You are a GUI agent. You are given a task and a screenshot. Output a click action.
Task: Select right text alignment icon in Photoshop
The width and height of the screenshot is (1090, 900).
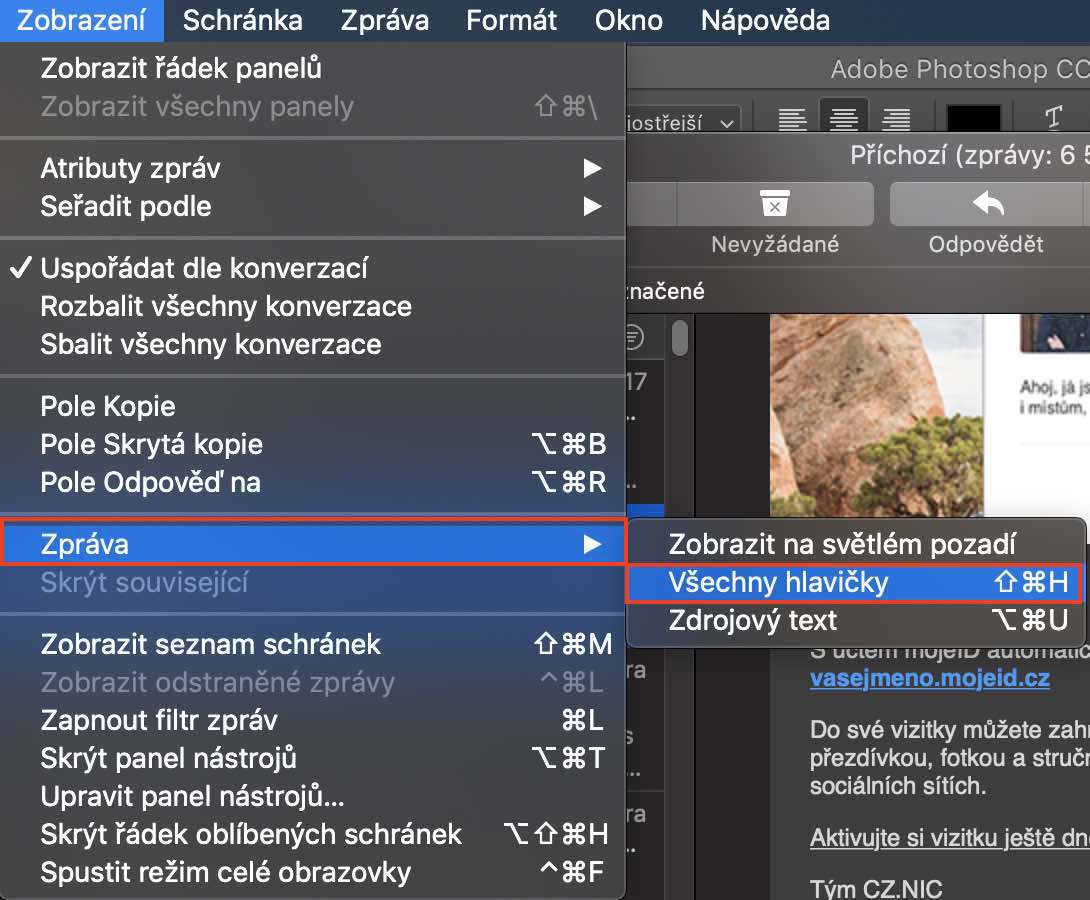click(896, 119)
